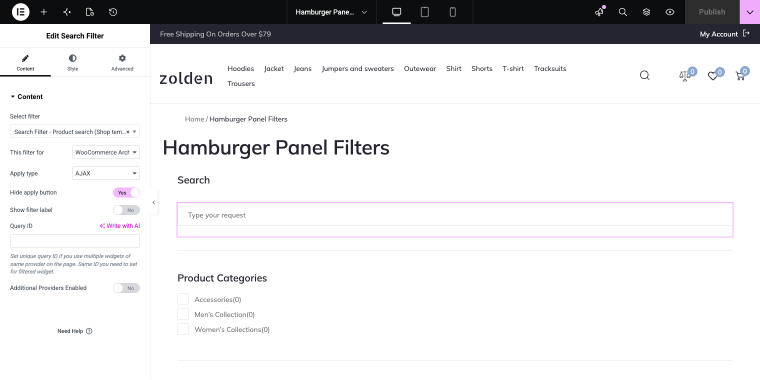Click the Home breadcrumb link
The height and width of the screenshot is (380, 760).
point(194,119)
